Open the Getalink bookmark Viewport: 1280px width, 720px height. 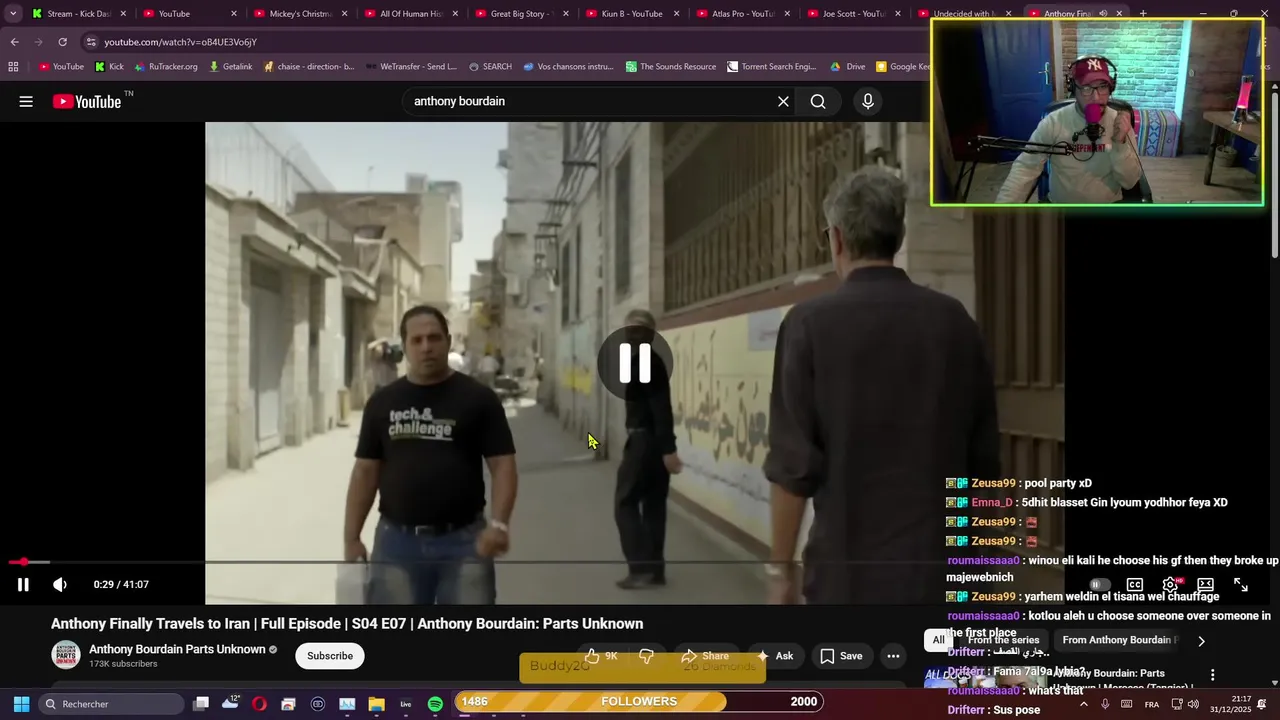click(x=231, y=67)
